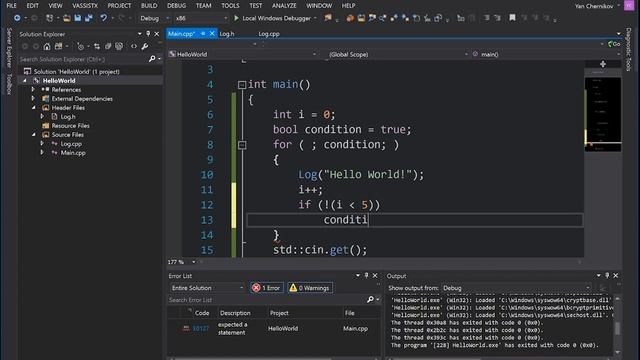Click the Visual Assist Go button
This screenshot has height=360, width=640.
click(x=614, y=44)
